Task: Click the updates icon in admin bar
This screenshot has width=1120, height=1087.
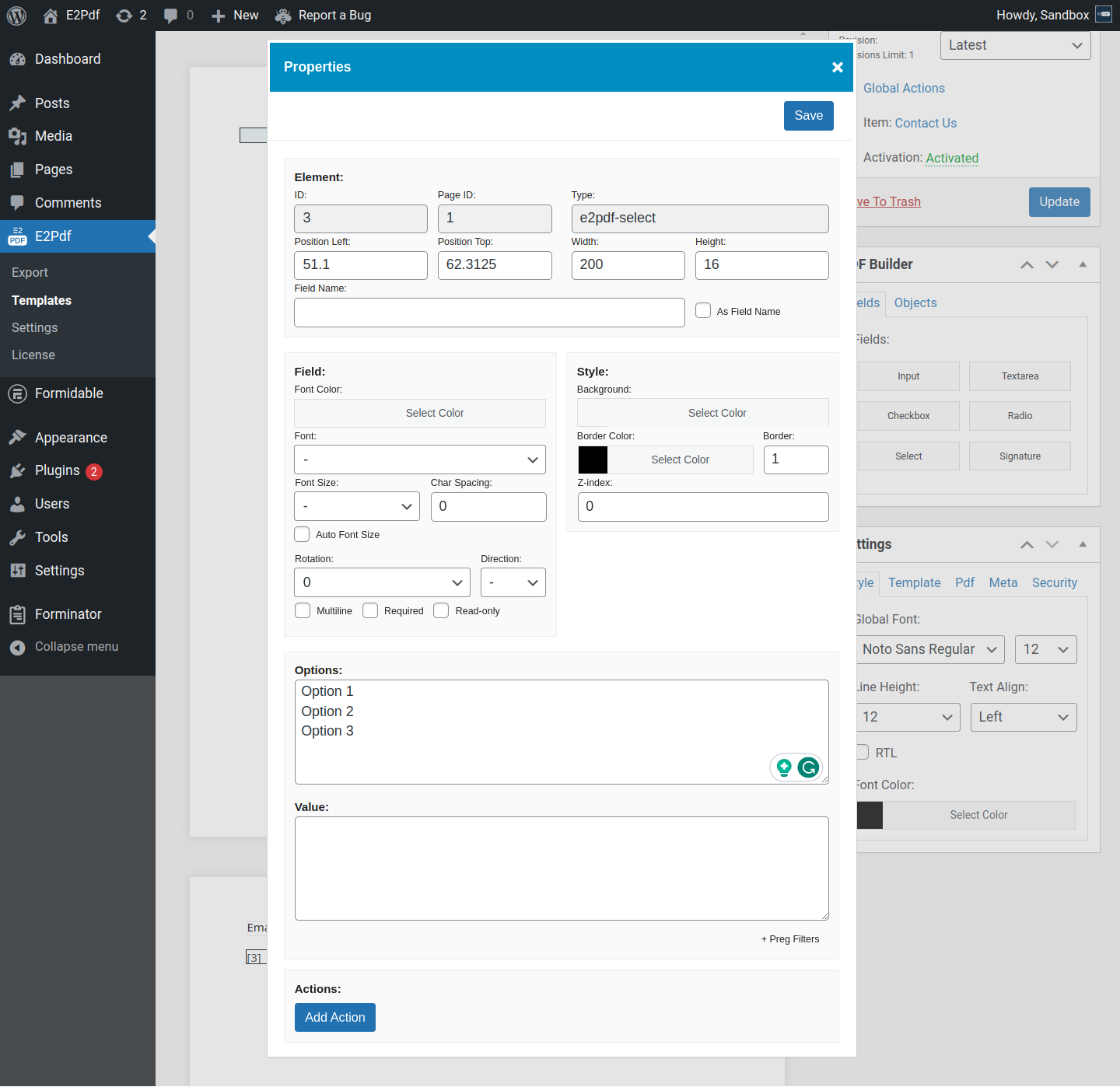Action: [124, 16]
